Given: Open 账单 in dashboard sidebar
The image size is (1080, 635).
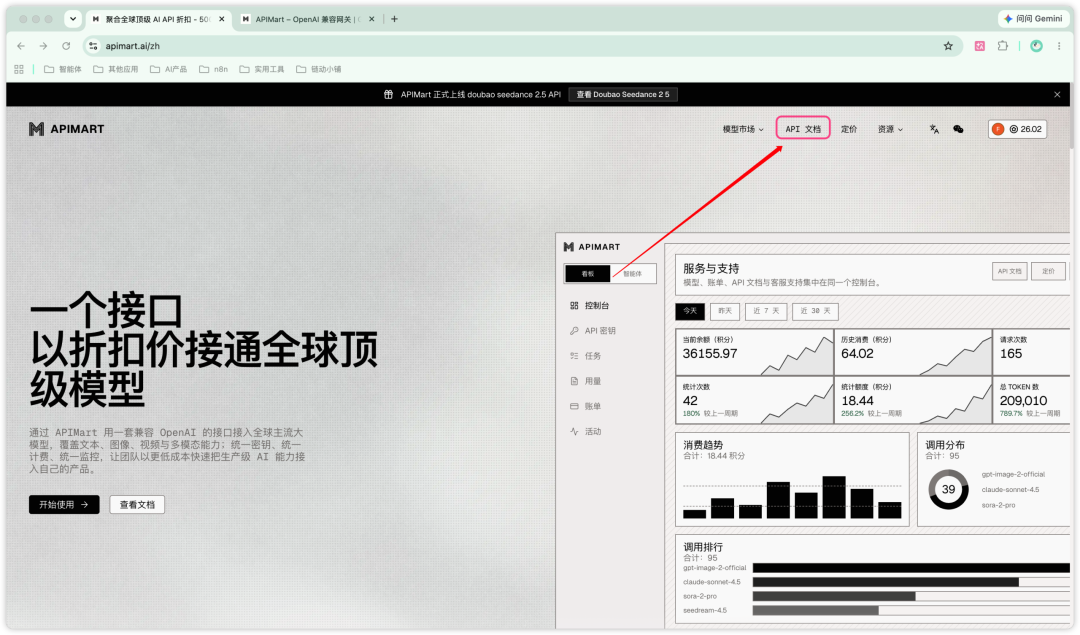Looking at the screenshot, I should 585,406.
